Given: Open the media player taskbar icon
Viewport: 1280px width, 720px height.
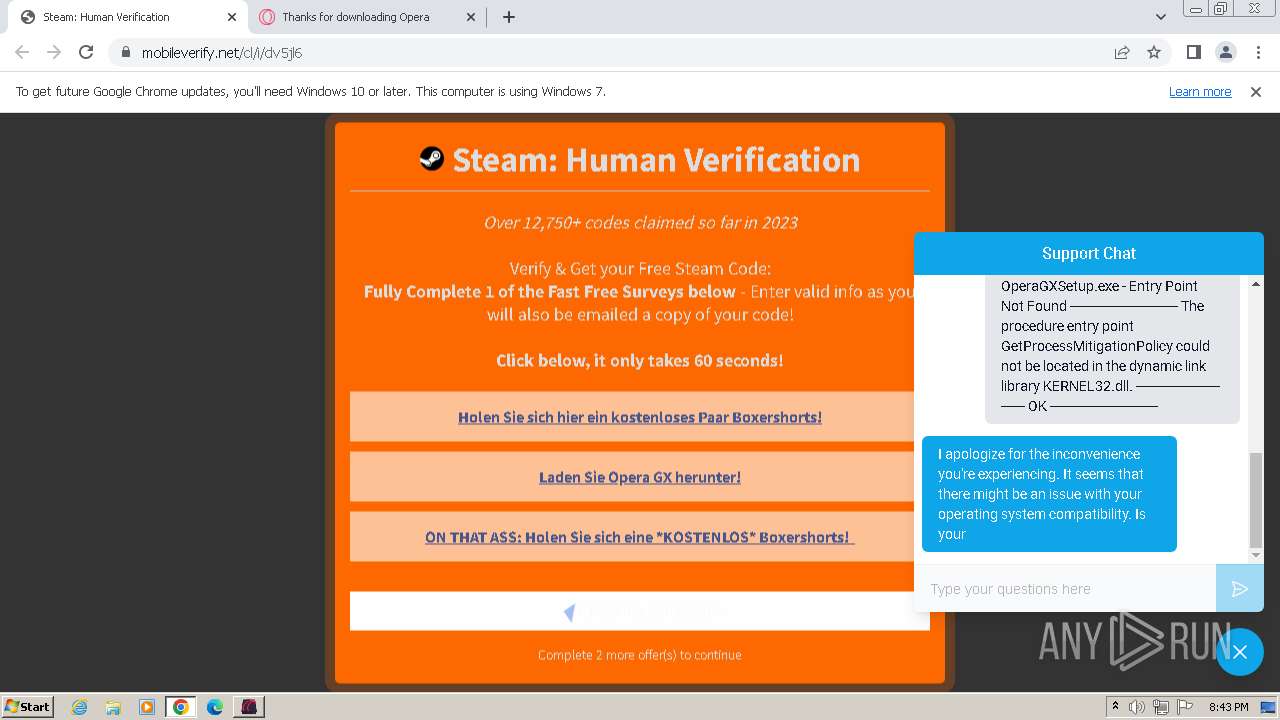Looking at the screenshot, I should click(x=147, y=706).
